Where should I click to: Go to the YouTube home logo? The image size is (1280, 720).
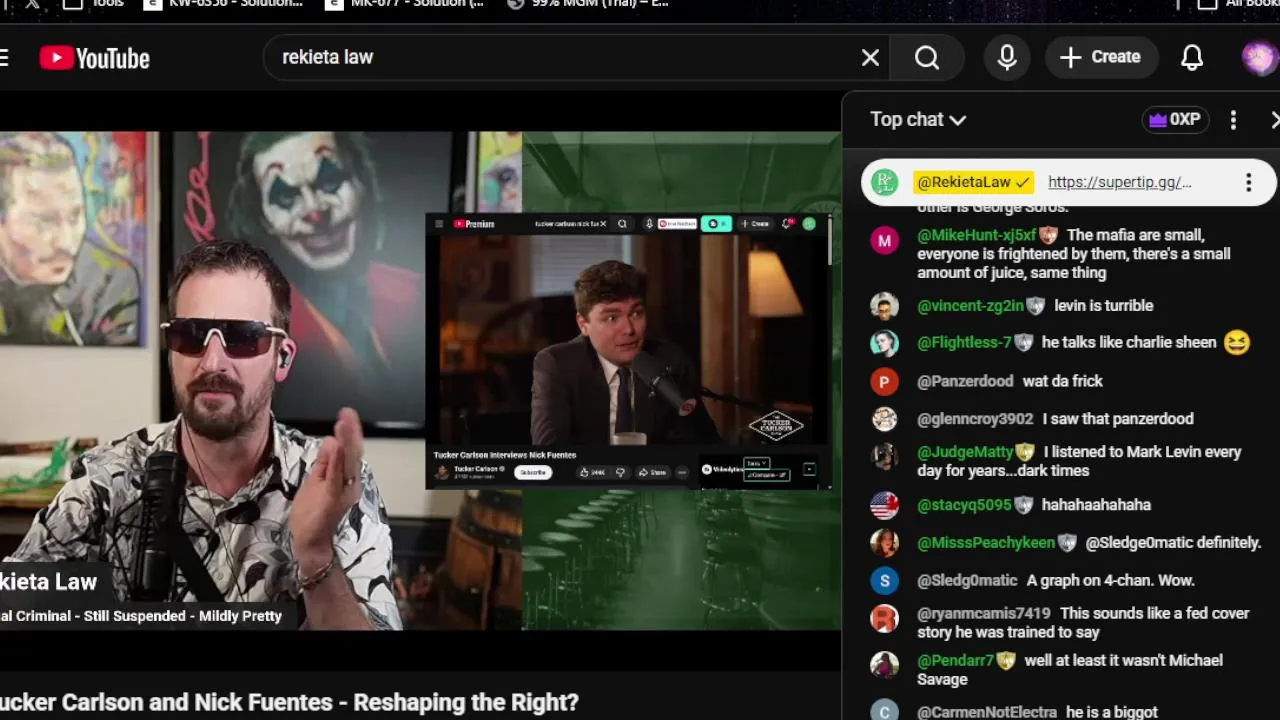coord(95,58)
